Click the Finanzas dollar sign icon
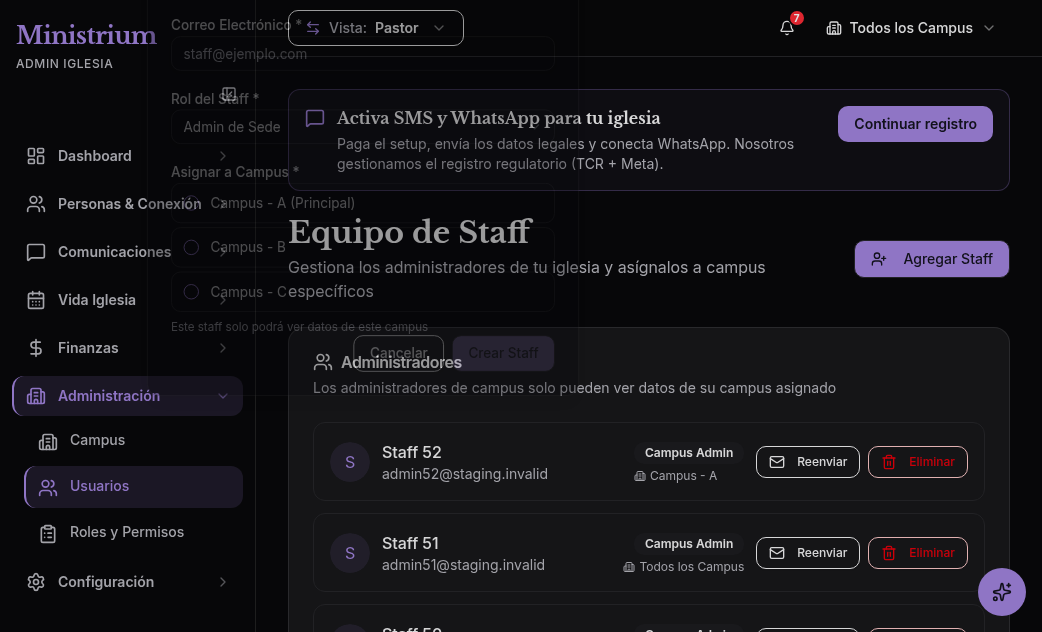Viewport: 1042px width, 632px height. coord(36,348)
